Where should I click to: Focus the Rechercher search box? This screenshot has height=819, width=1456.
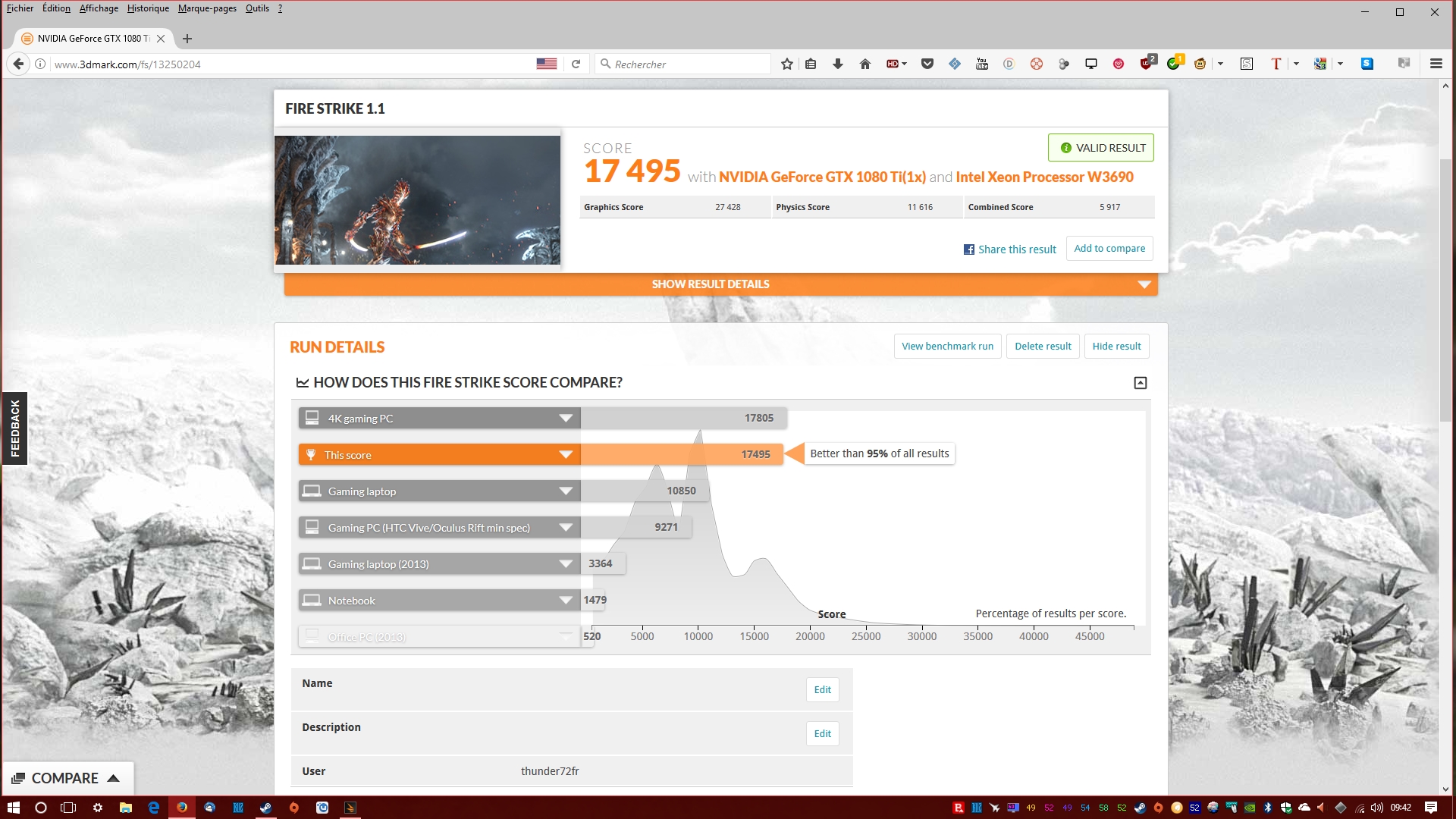(682, 64)
